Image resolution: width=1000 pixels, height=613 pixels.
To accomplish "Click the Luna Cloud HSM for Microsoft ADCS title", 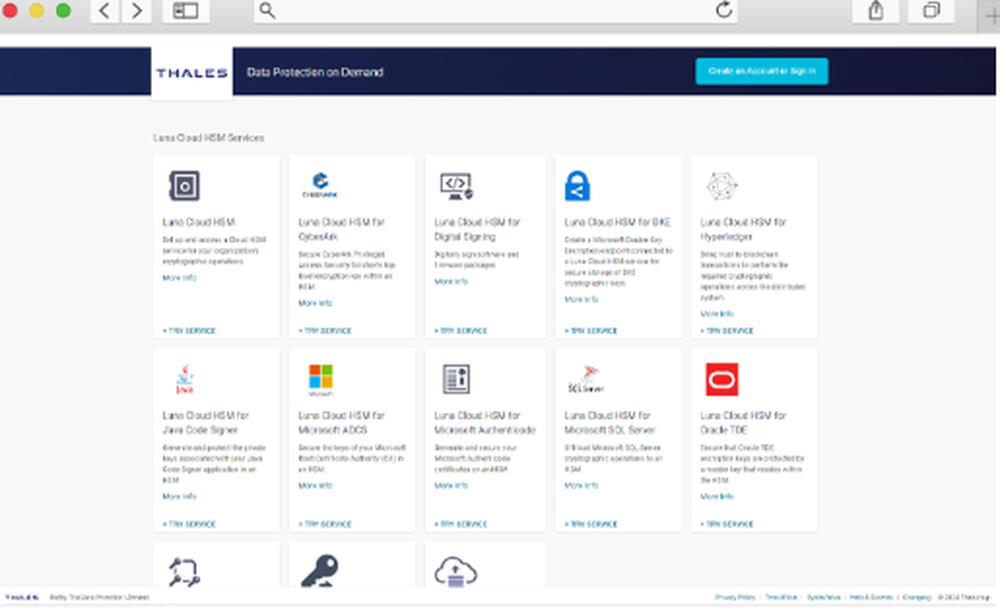I will click(x=342, y=422).
